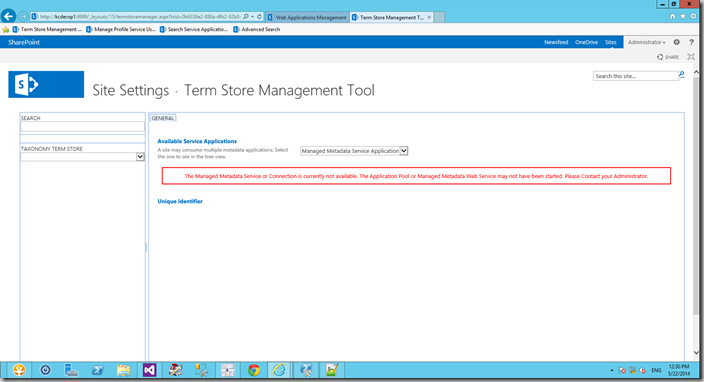Click the address bar search magnifier icon

246,17
